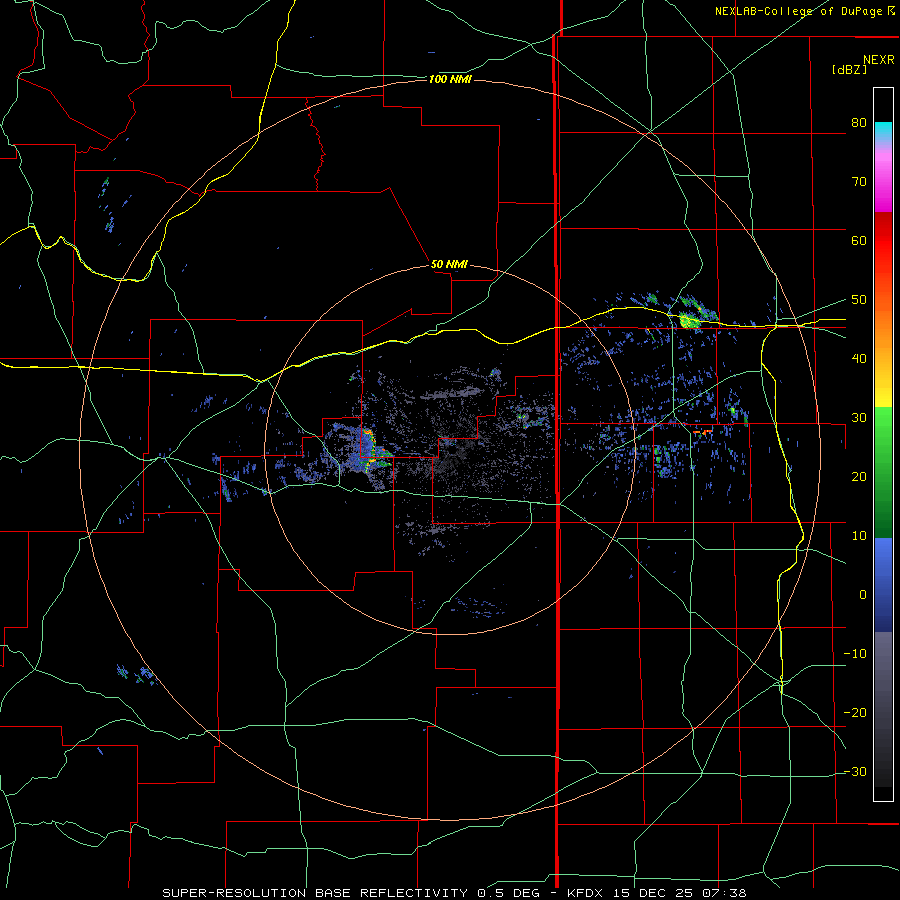The height and width of the screenshot is (900, 900).
Task: Click the NEXR label above the legend
Action: point(878,60)
